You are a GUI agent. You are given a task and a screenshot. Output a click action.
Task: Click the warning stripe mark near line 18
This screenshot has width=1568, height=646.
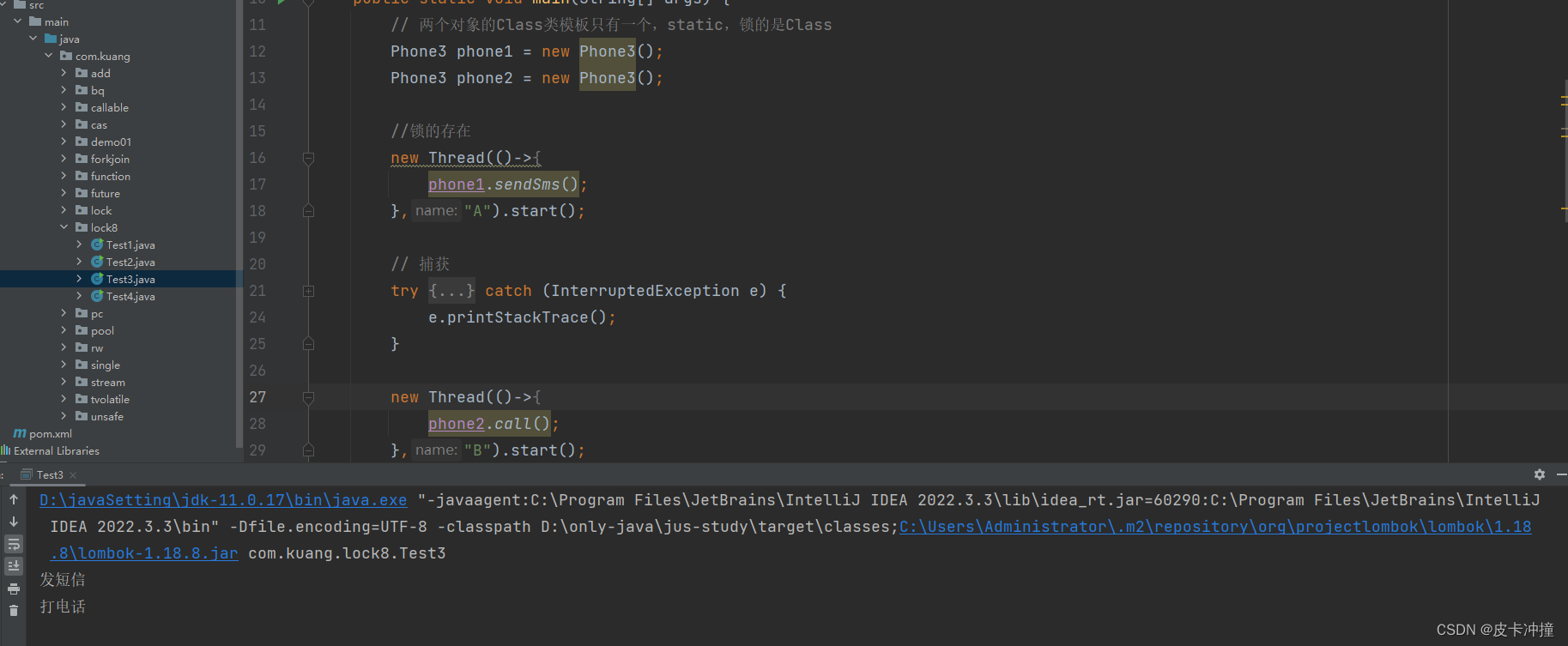[x=1564, y=208]
